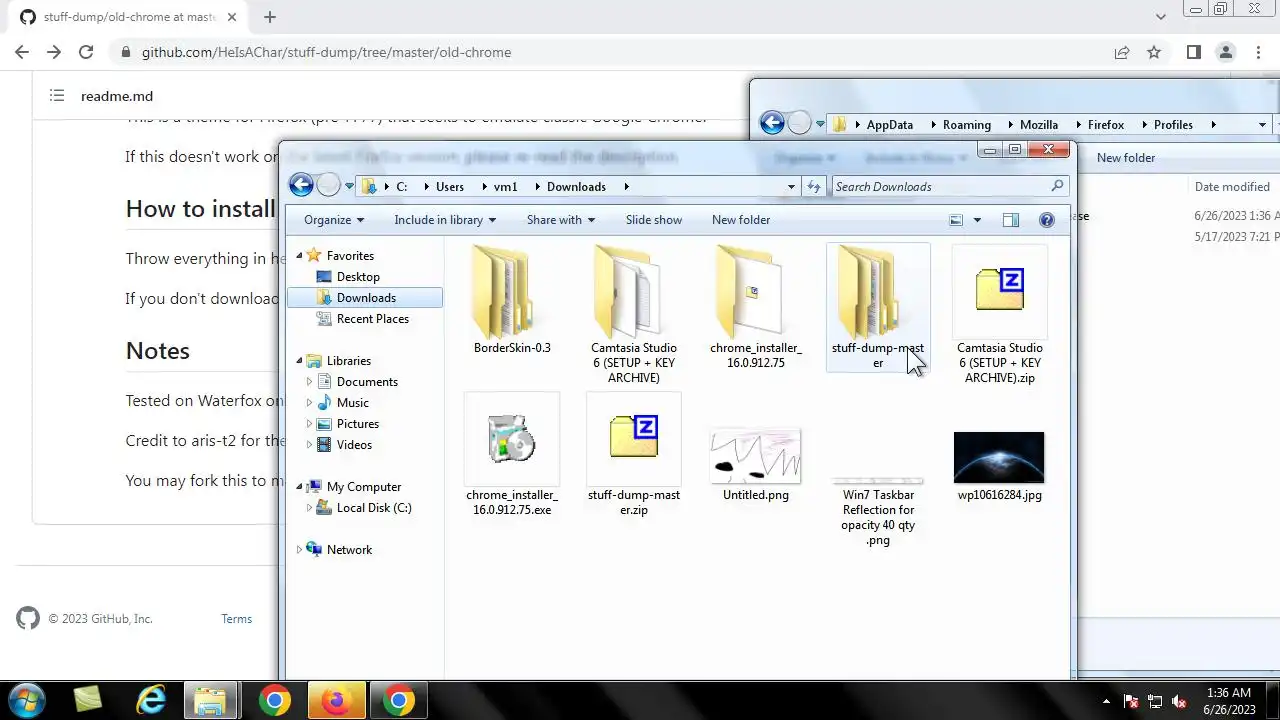Open address bar history dropdown in Downloads
The image size is (1280, 720).
point(791,186)
